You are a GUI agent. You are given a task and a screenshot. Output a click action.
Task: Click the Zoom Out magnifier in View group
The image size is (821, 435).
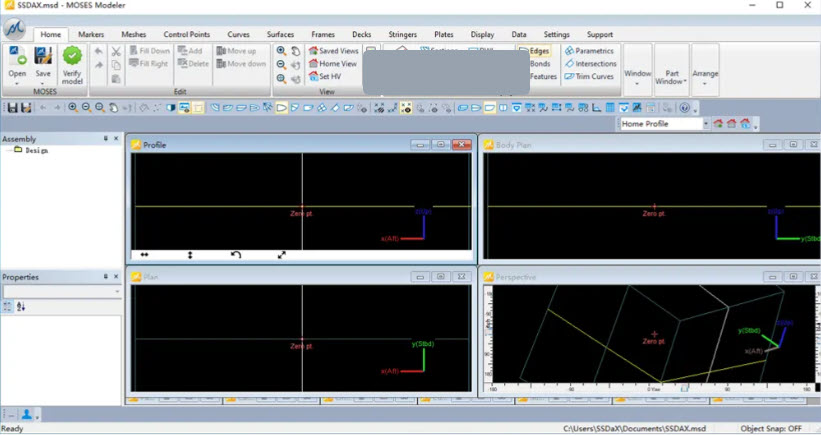coord(281,64)
